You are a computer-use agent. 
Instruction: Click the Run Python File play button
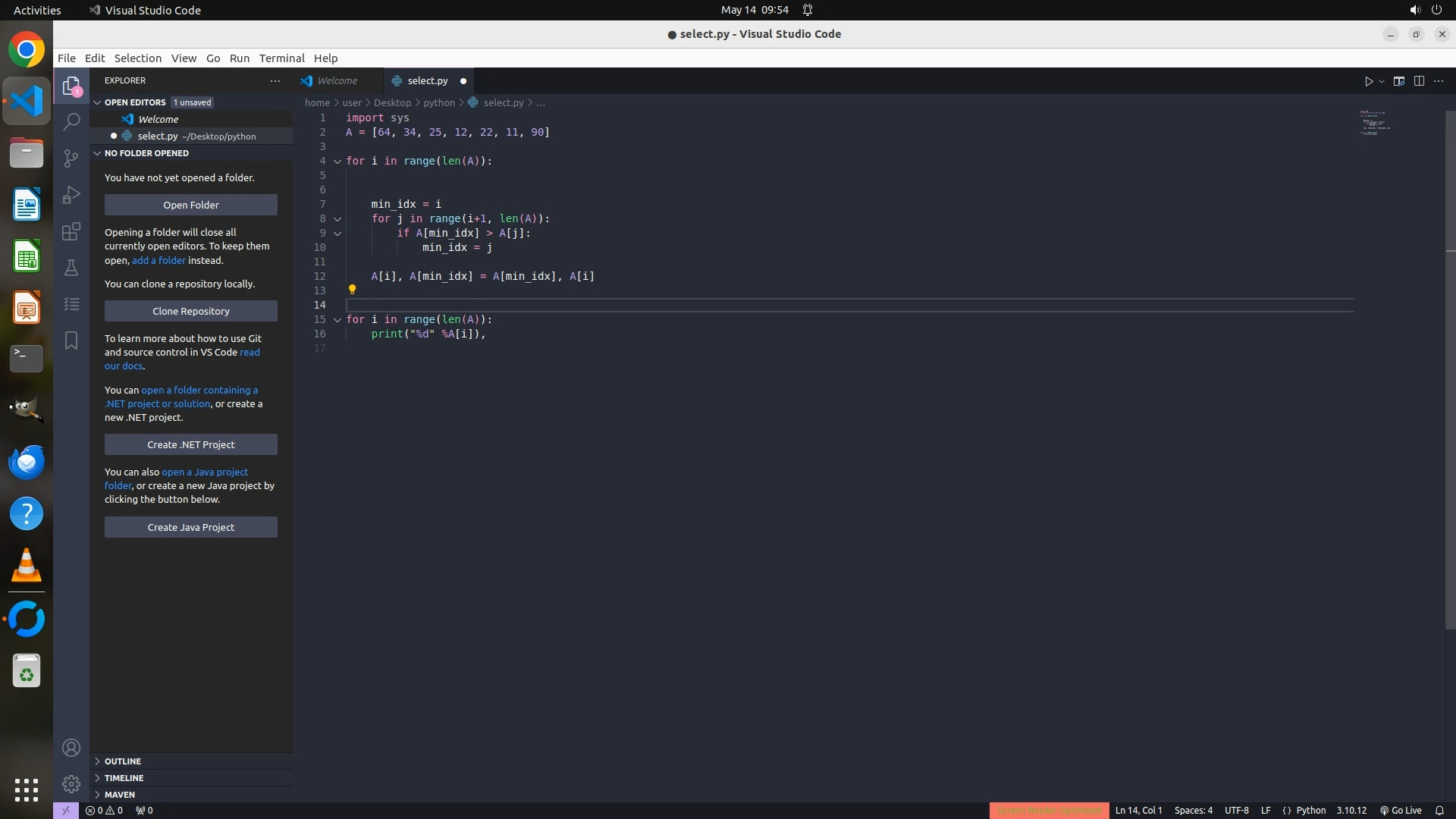point(1369,81)
